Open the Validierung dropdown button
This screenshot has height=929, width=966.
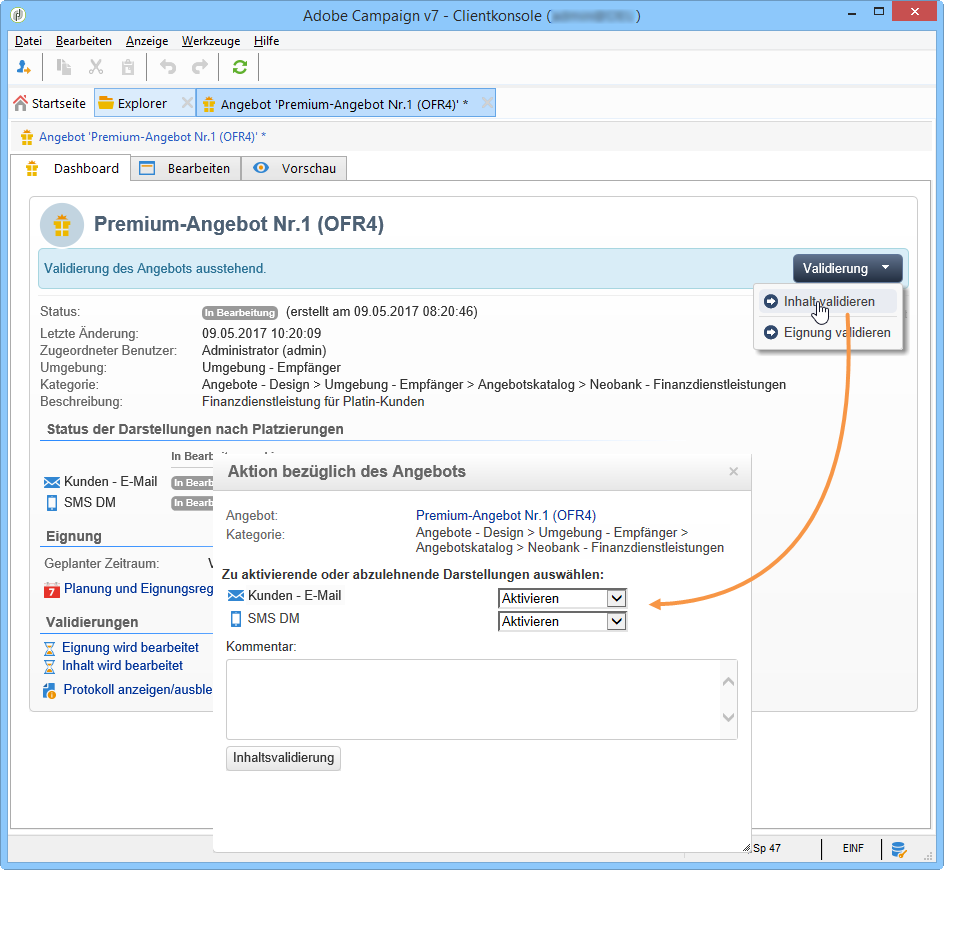(847, 269)
